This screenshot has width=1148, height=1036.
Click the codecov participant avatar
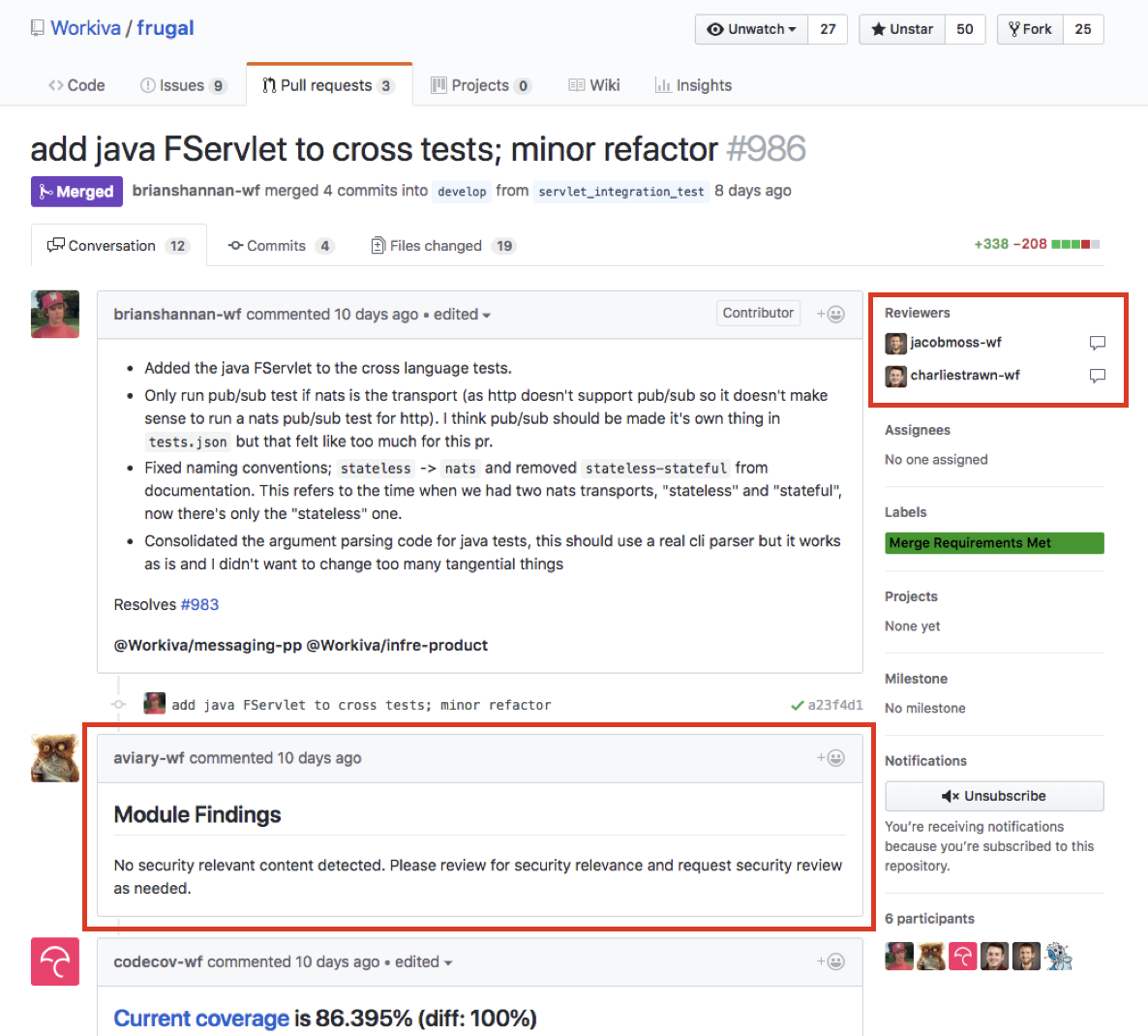[x=963, y=957]
